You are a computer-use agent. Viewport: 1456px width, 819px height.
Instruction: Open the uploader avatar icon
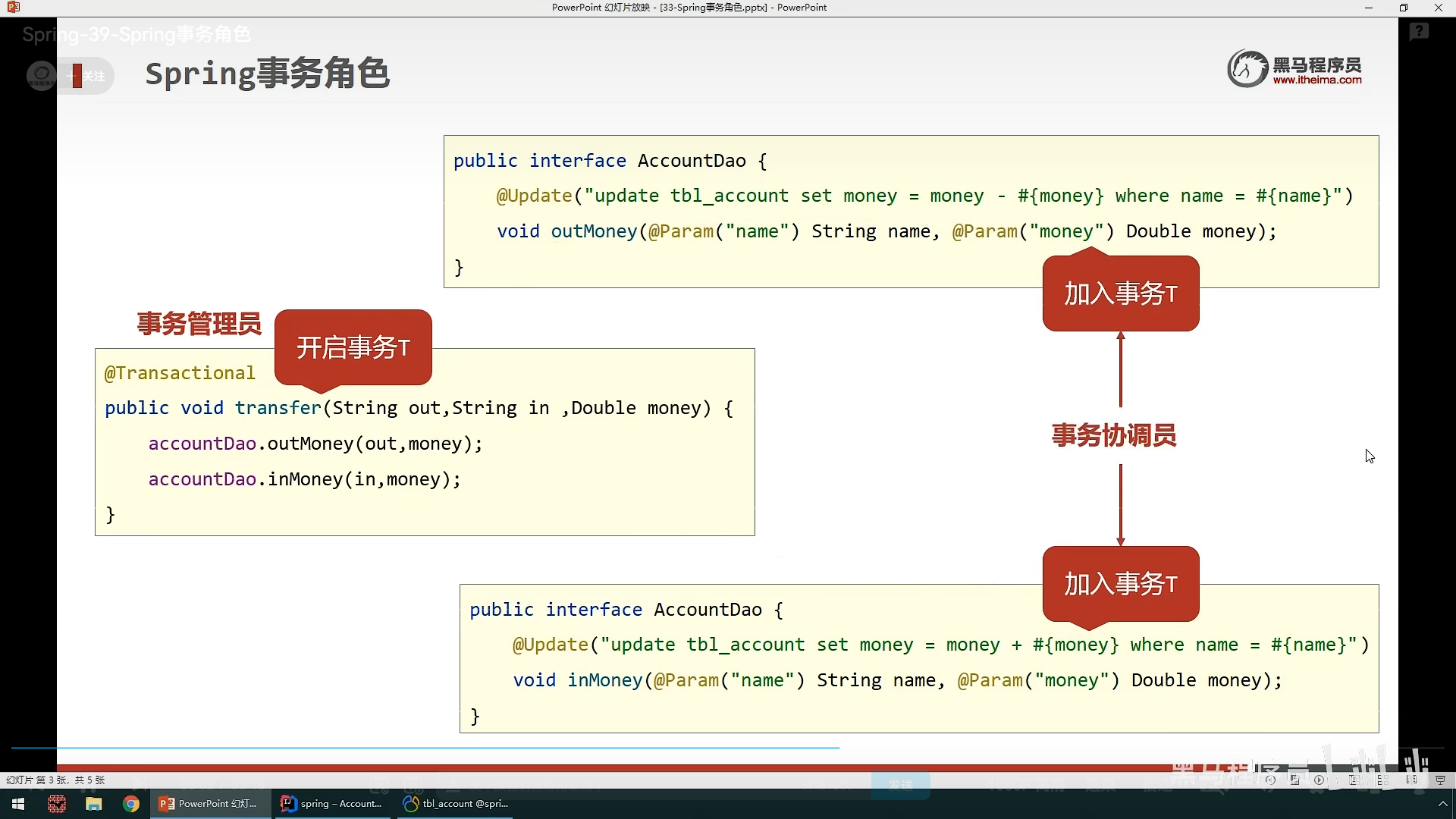coord(42,76)
